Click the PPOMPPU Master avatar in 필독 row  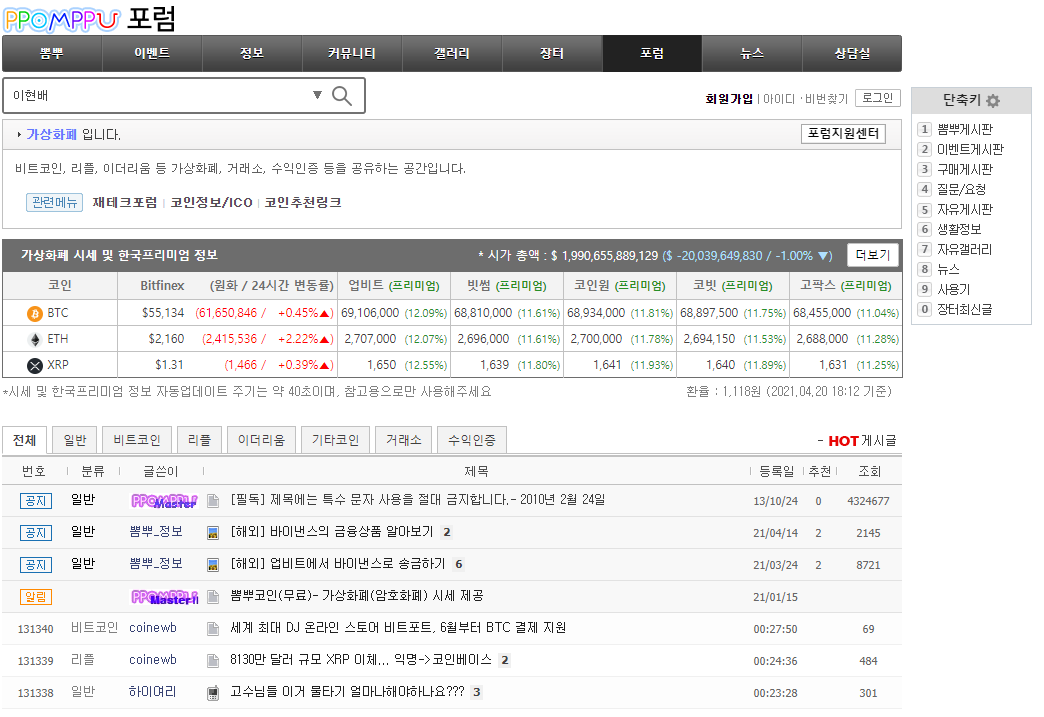(164, 501)
